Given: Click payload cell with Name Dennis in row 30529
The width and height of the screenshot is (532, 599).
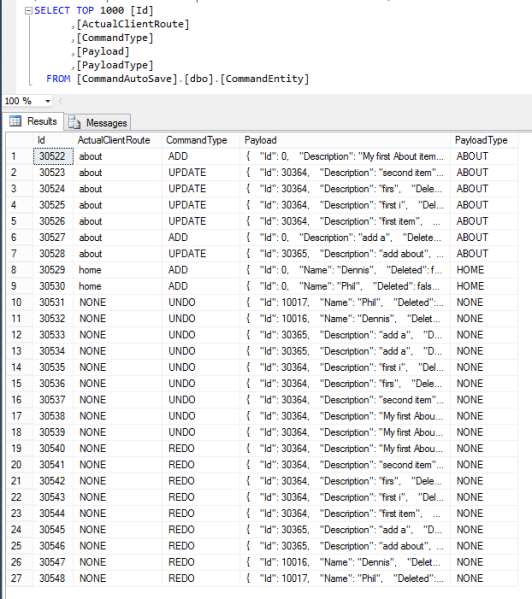Looking at the screenshot, I should point(345,270).
